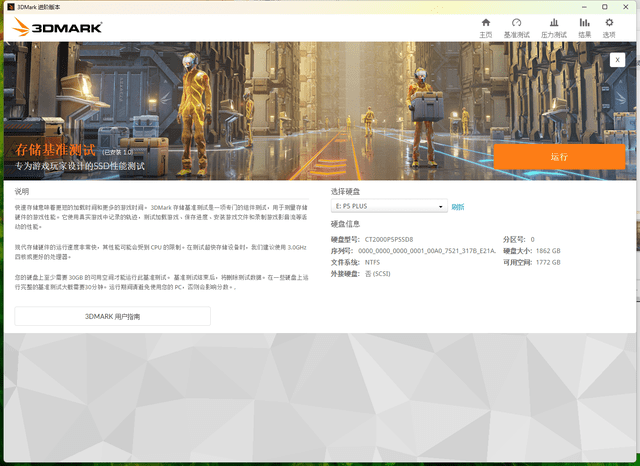Click the 3DMARK logo in the header
Screen dimensions: 640x466
(x=57, y=27)
